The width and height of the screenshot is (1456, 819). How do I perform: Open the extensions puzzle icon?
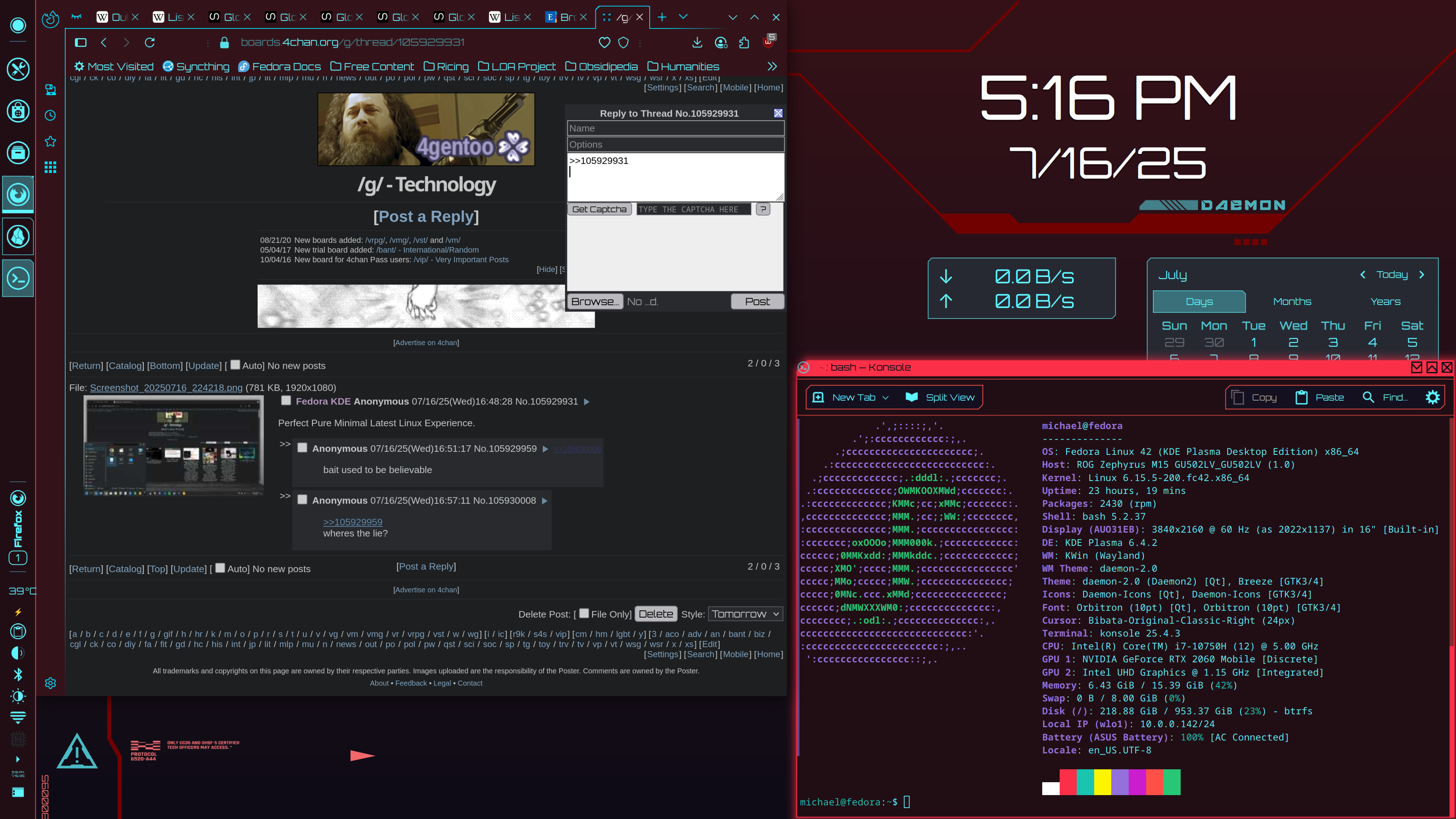coord(744,42)
